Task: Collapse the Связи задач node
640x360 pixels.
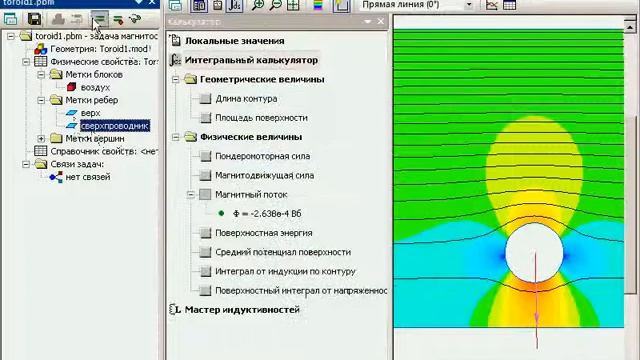Action: point(26,164)
